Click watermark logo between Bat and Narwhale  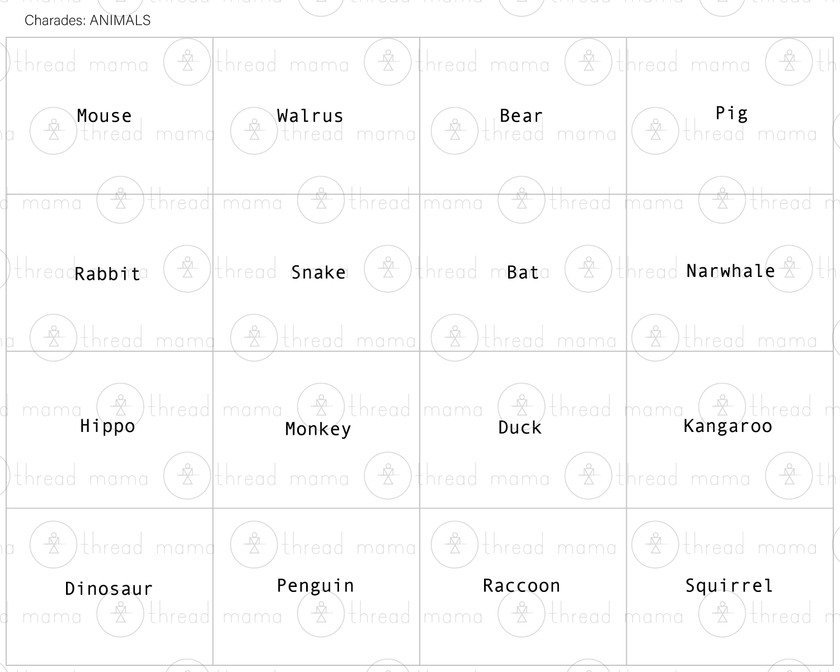588,269
